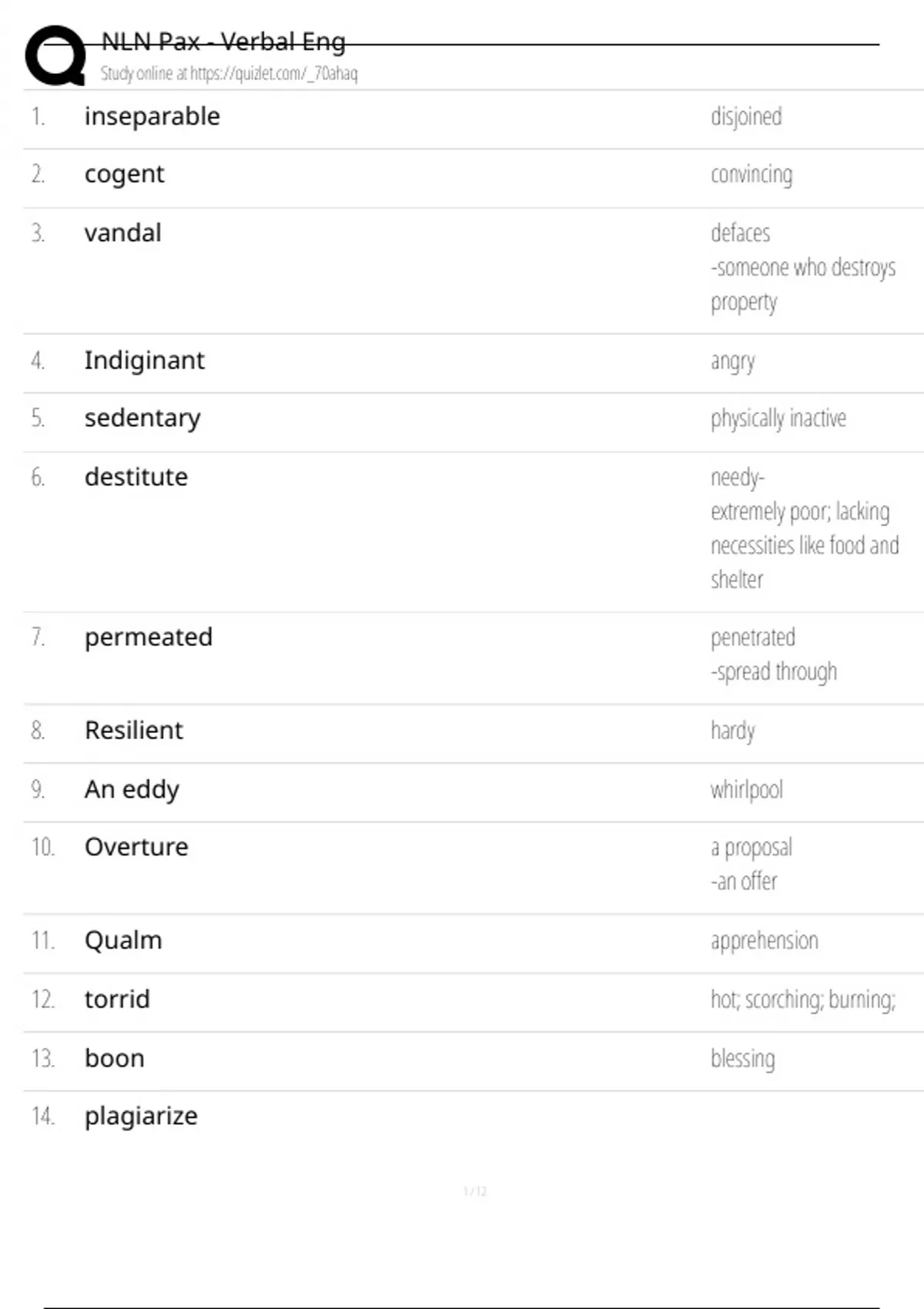The height and width of the screenshot is (1309, 924).
Task: Click the term inseparable
Action: click(x=152, y=116)
